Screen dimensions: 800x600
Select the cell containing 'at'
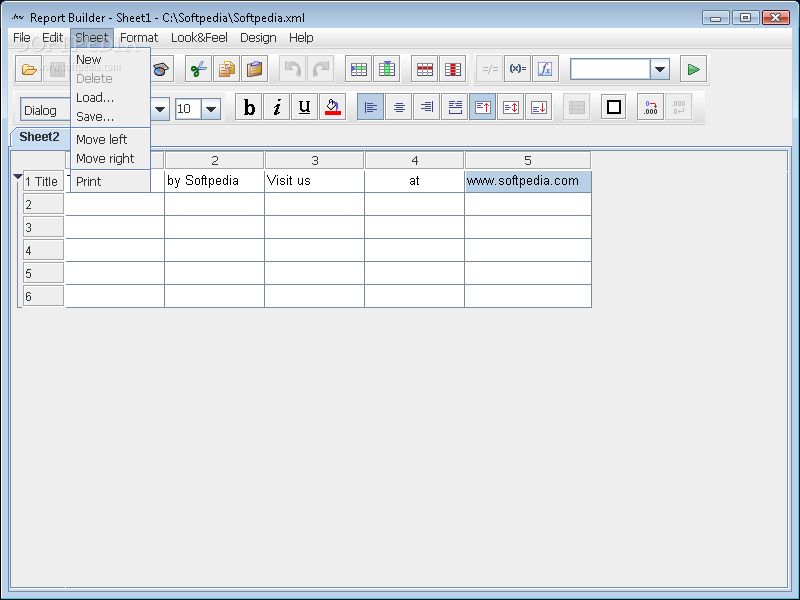(x=414, y=181)
